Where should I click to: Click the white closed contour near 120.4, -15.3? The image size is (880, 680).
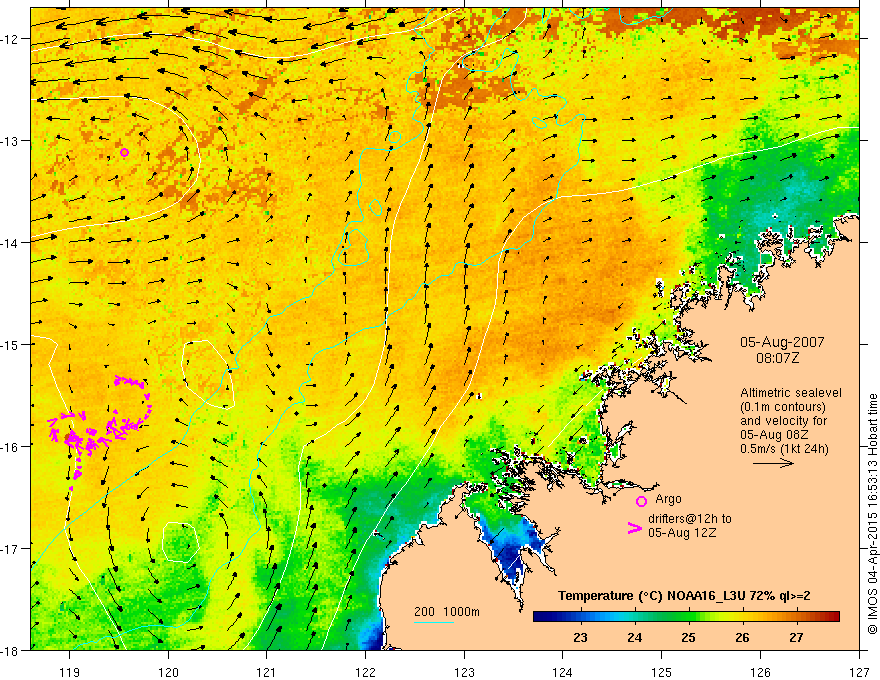tap(207, 374)
